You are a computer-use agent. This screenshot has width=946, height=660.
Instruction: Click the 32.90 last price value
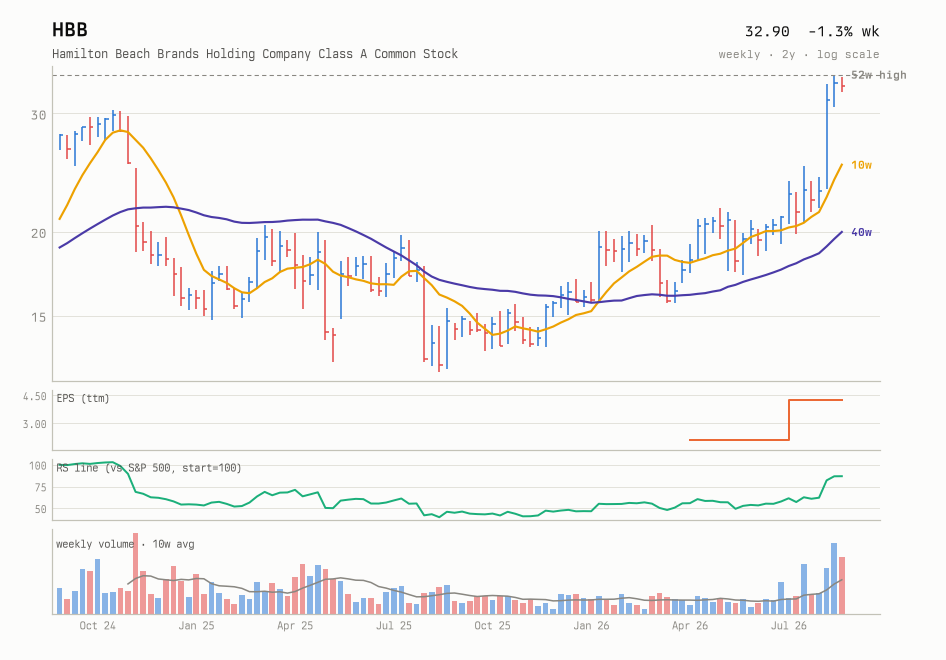point(767,31)
